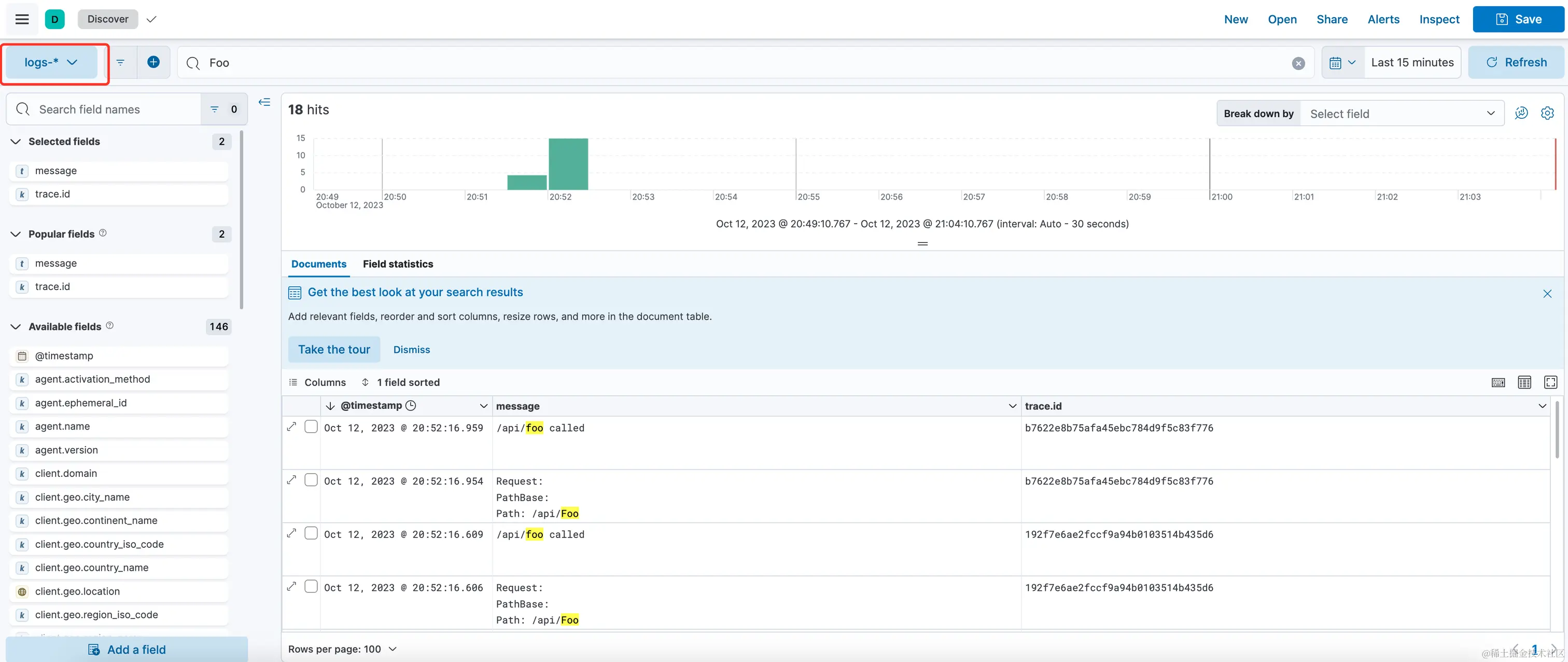Image resolution: width=1568 pixels, height=662 pixels.
Task: Open the hamburger navigation menu
Action: (22, 19)
